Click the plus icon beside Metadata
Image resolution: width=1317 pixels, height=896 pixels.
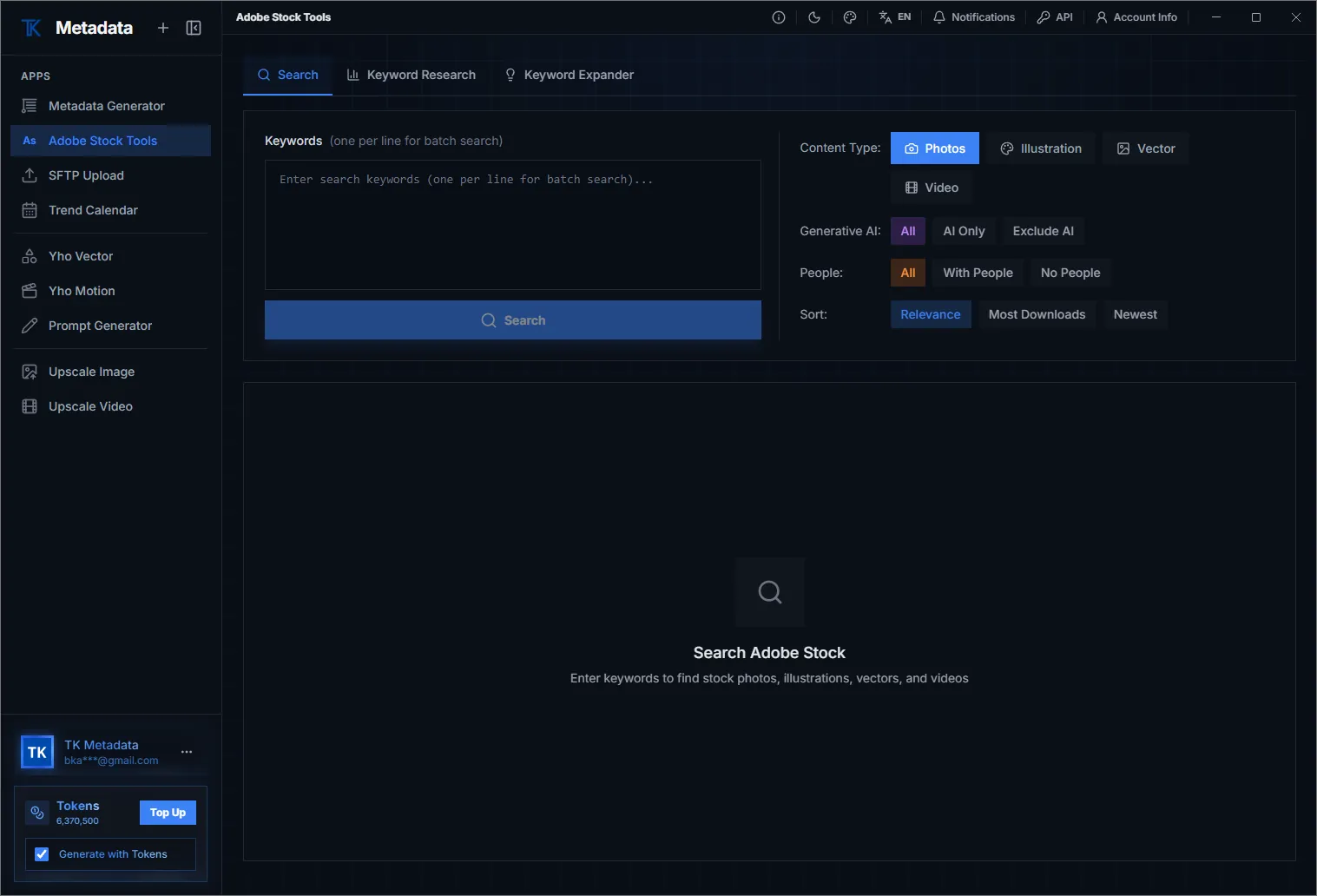point(162,28)
